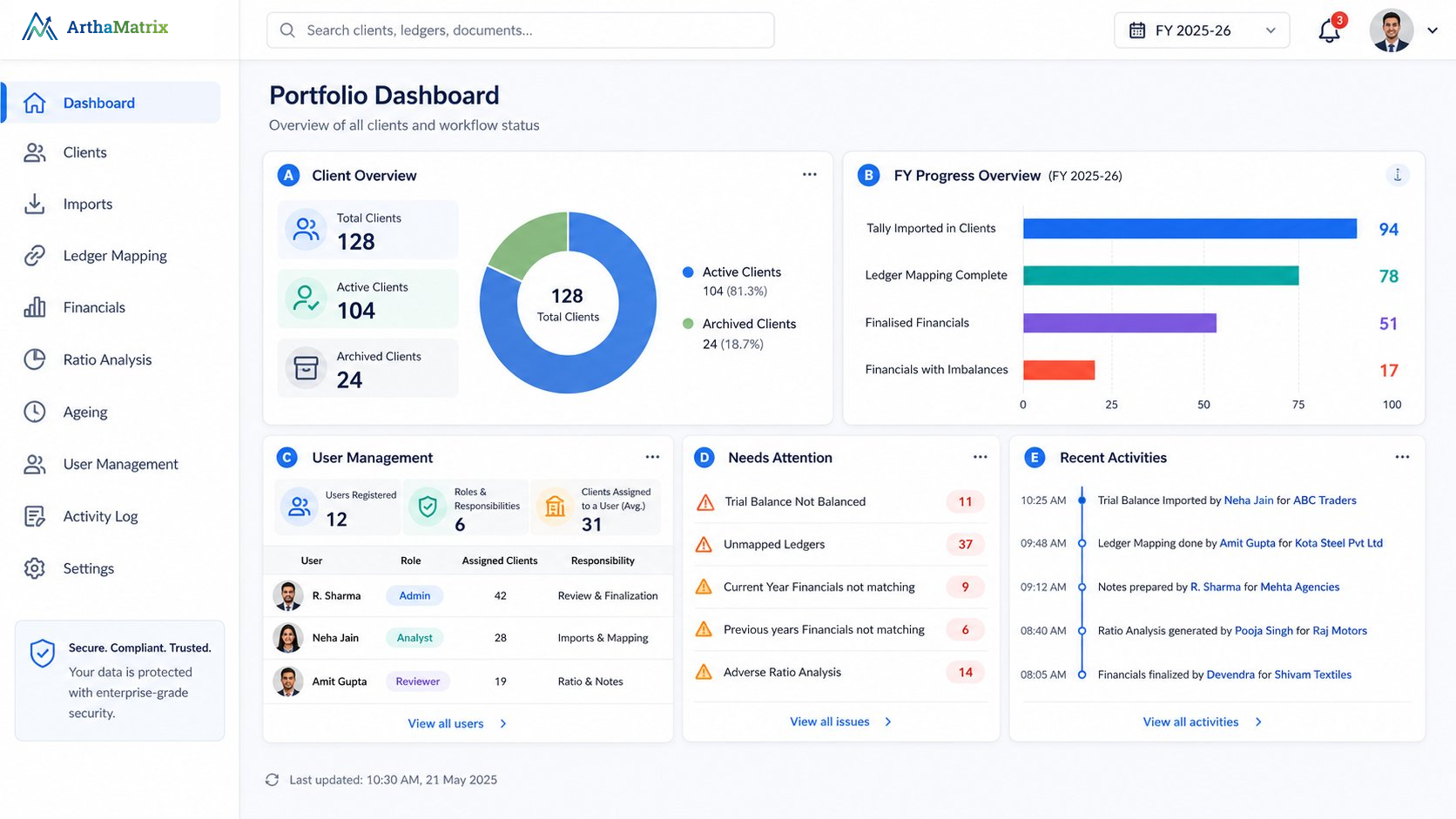Click the Ageing clock icon
This screenshot has width=1456, height=819.
coord(35,412)
